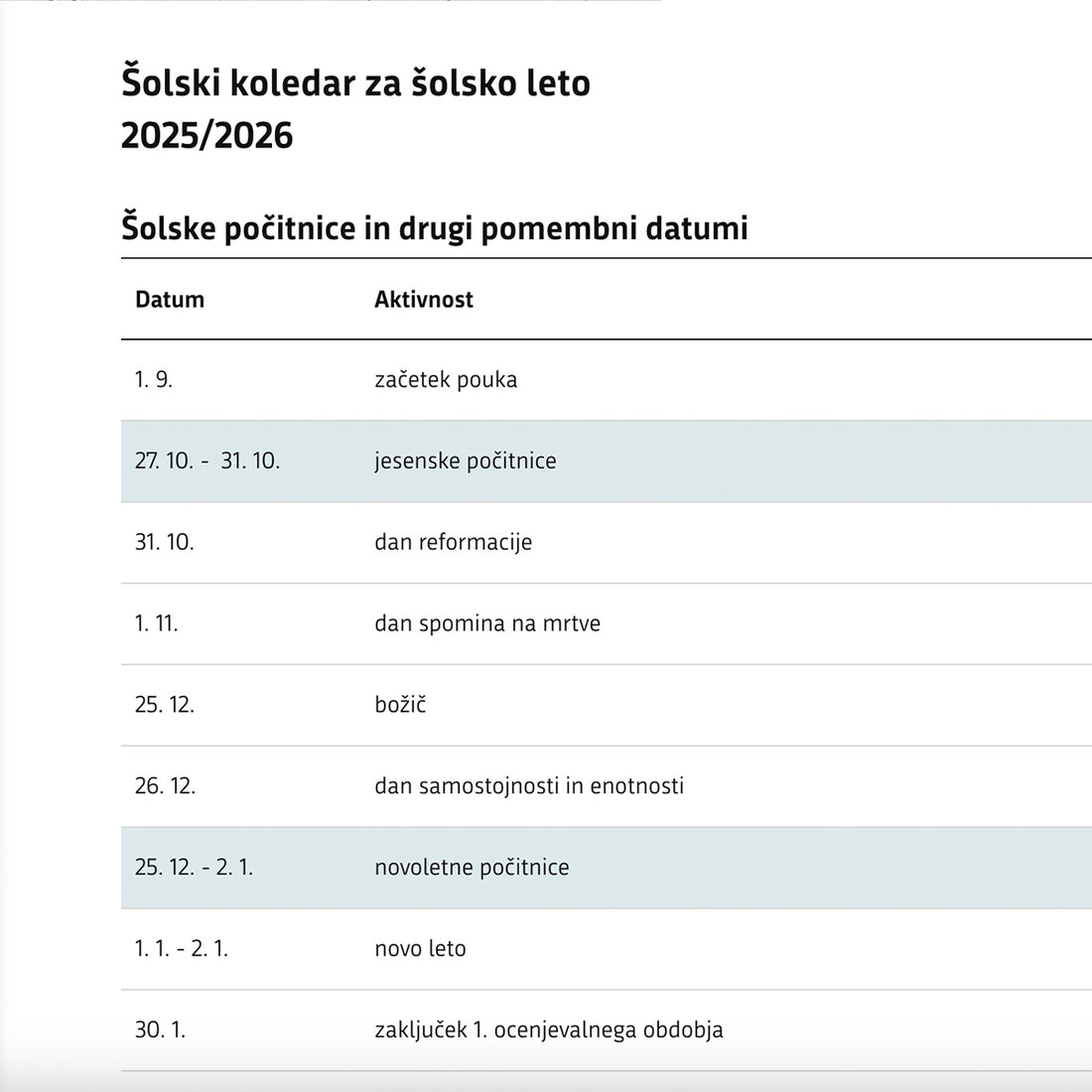The height and width of the screenshot is (1092, 1092).
Task: Click the 1. 11. date cell
Action: 157,624
